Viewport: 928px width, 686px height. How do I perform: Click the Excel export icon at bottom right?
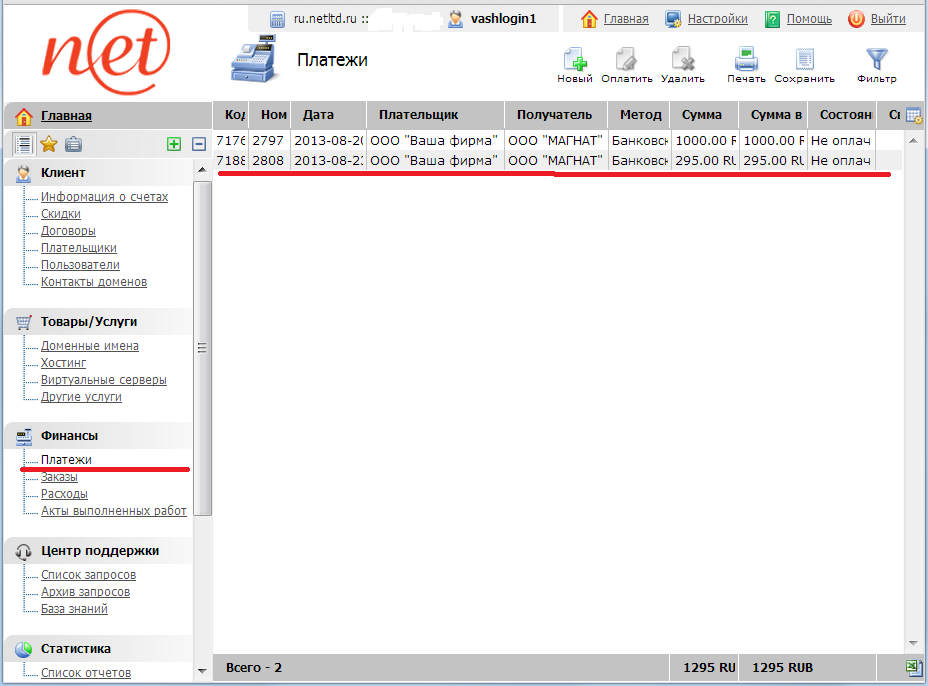click(914, 667)
